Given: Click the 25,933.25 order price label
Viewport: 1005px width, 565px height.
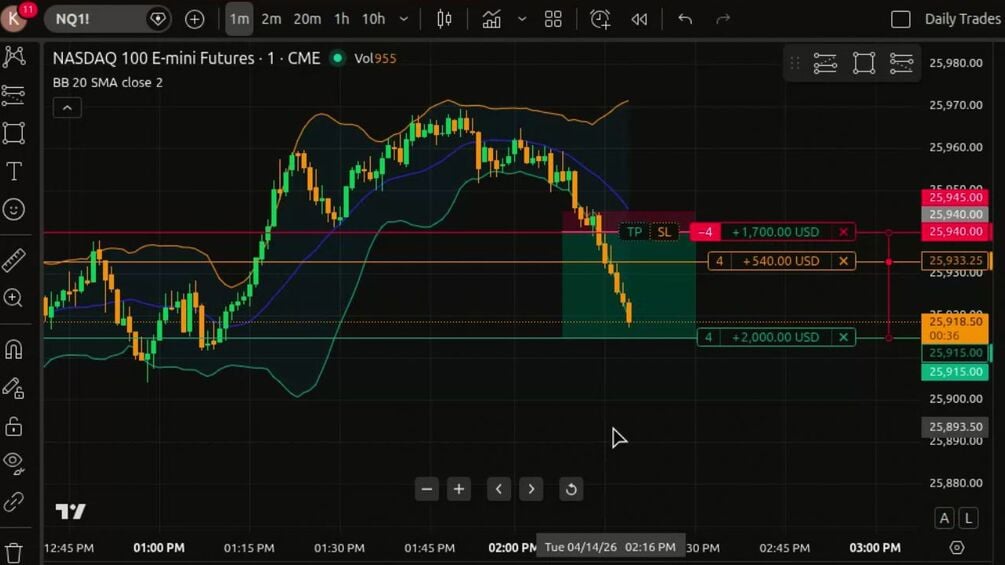Looking at the screenshot, I should pos(955,261).
